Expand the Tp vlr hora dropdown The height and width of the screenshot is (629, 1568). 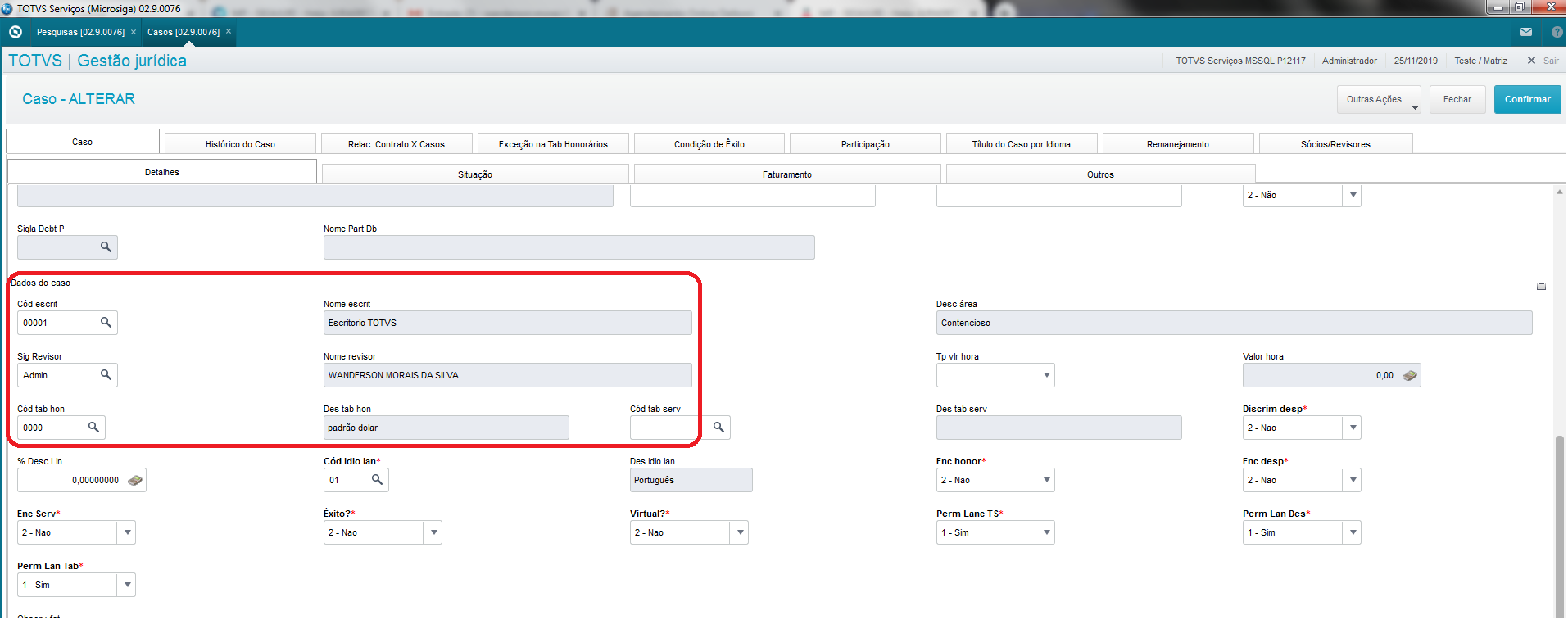click(x=1045, y=375)
